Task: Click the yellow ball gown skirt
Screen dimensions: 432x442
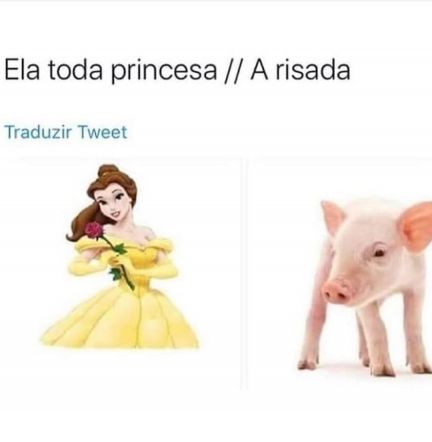Action: click(122, 320)
